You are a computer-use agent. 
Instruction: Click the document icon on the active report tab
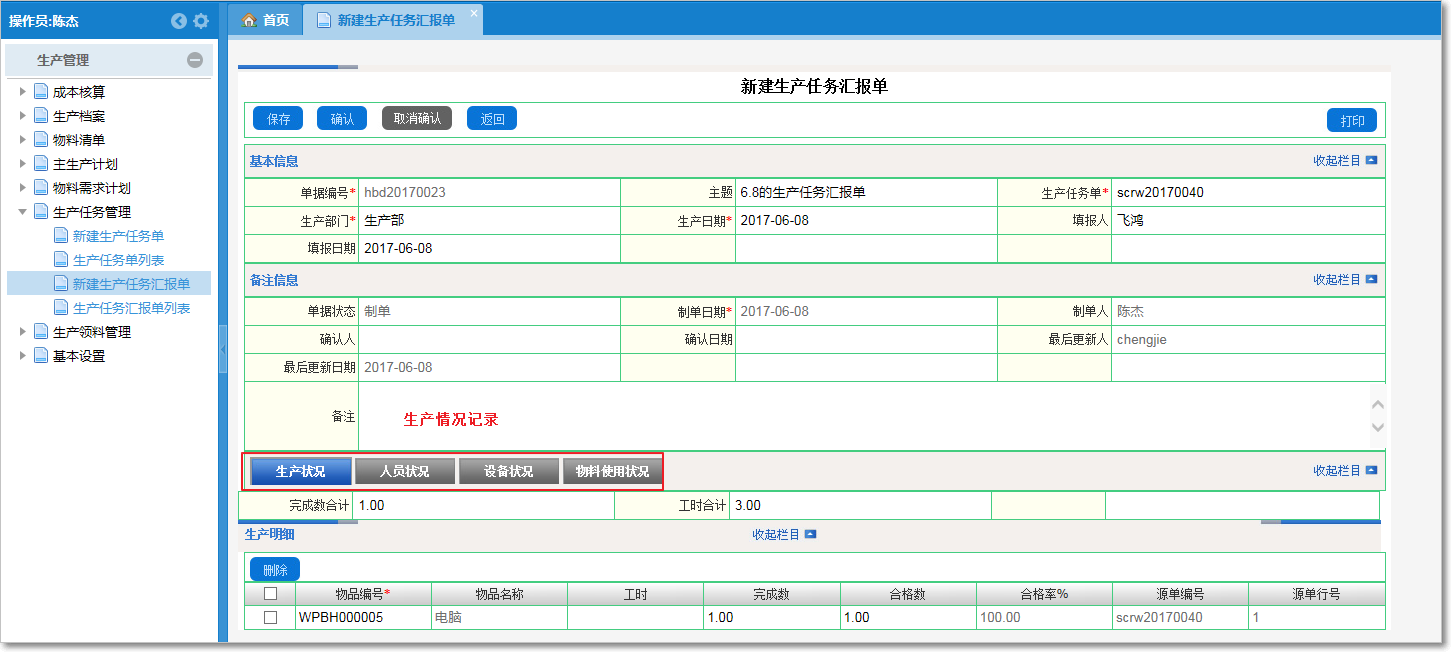[322, 18]
